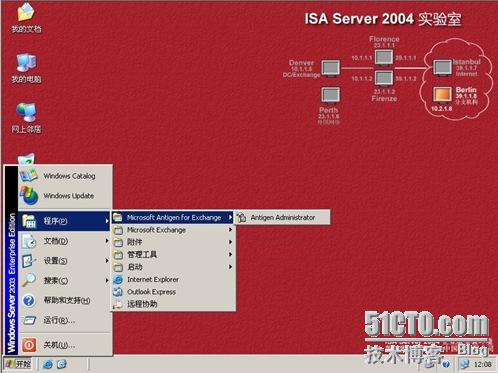Image resolution: width=498 pixels, height=373 pixels.
Task: Click the 帮助和支持(H) question mark icon
Action: tap(29, 300)
